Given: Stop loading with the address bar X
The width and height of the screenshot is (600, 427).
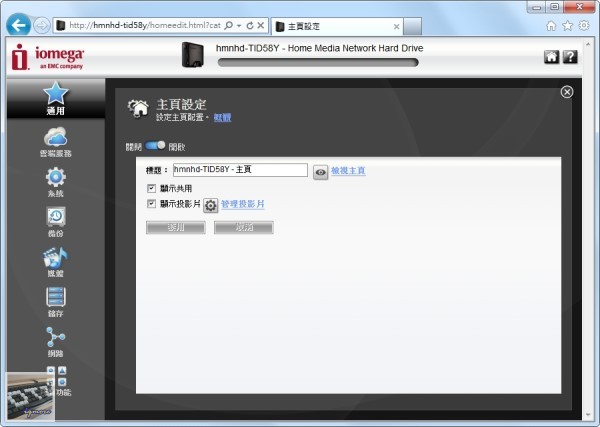Looking at the screenshot, I should [261, 26].
